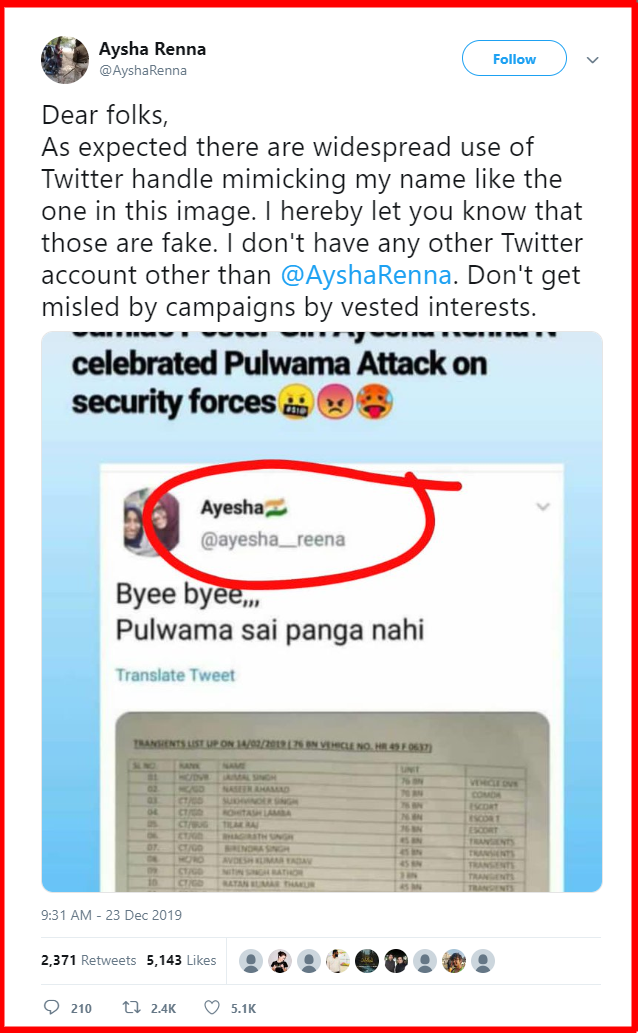The image size is (638, 1033).
Task: Open the 2,371 Retweets list
Action: point(88,960)
